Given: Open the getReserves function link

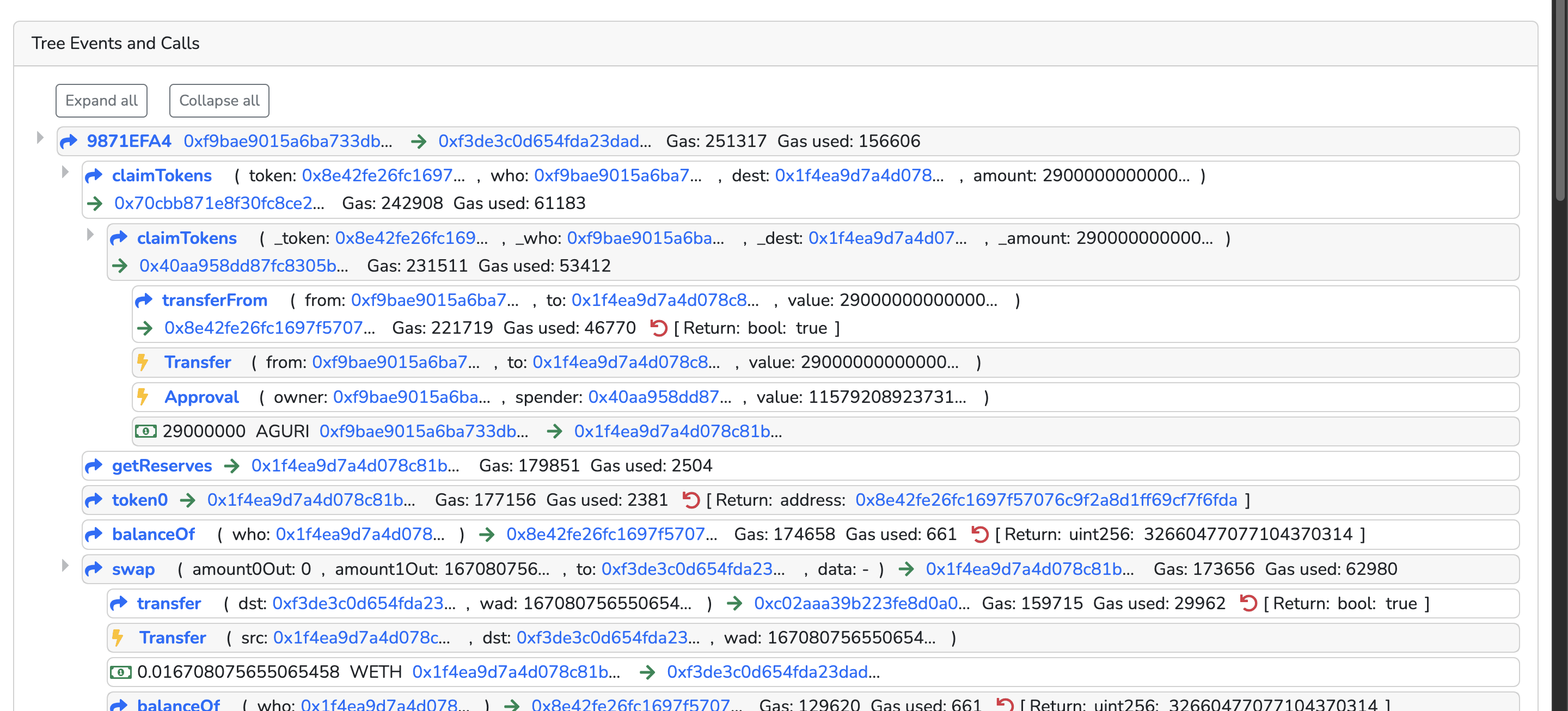Looking at the screenshot, I should point(162,465).
